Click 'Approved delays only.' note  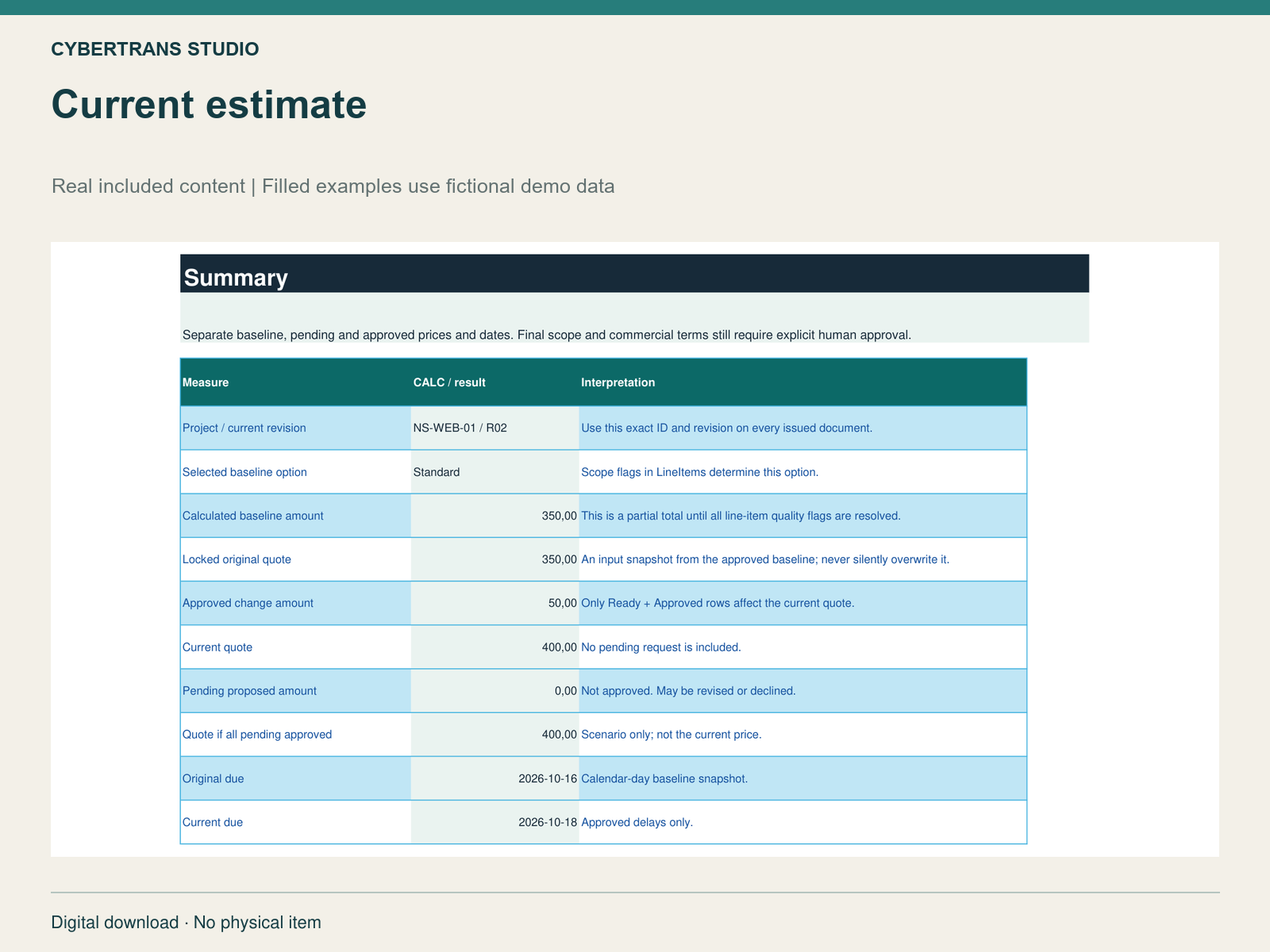tap(637, 823)
